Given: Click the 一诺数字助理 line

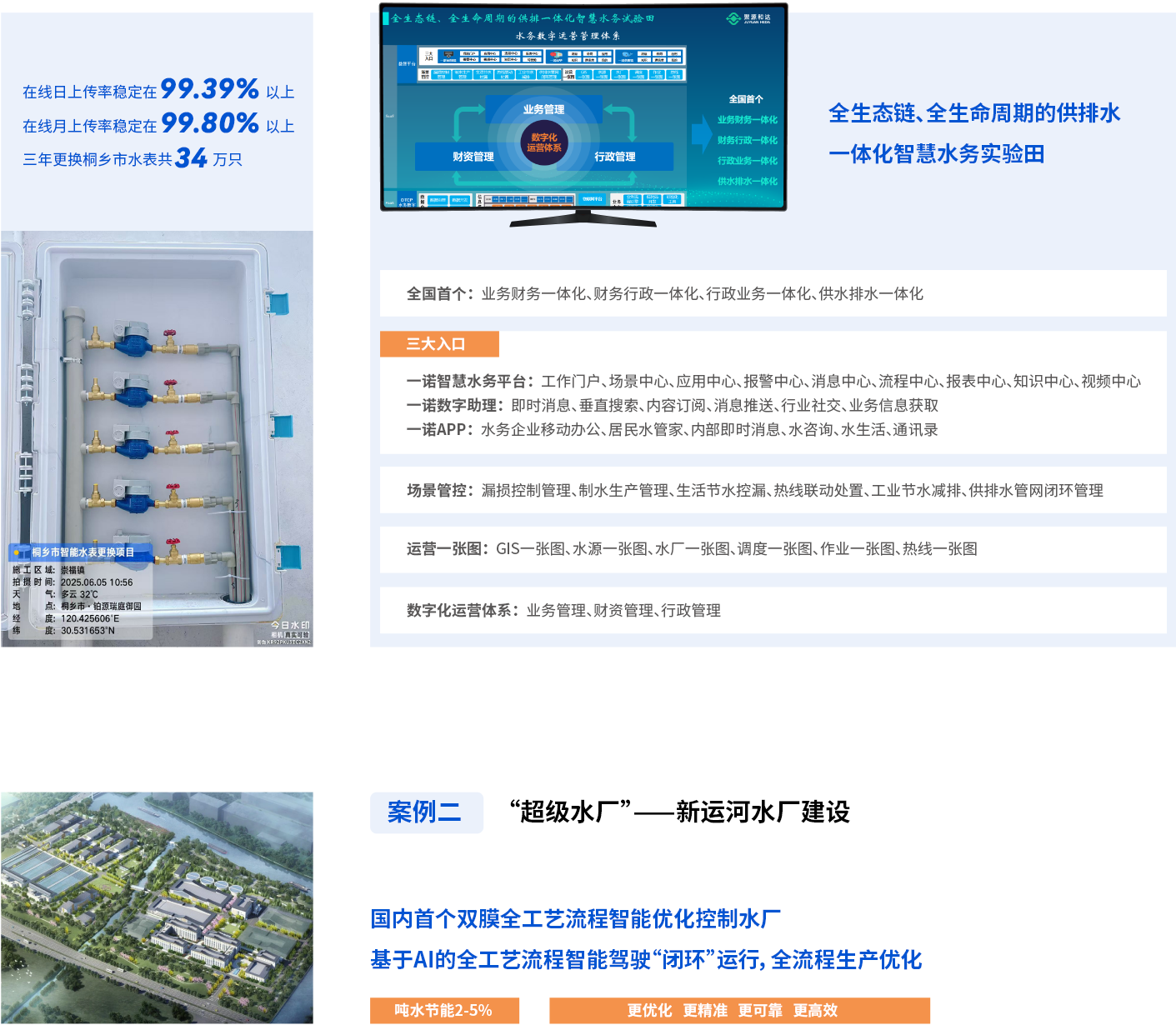Looking at the screenshot, I should (x=673, y=406).
